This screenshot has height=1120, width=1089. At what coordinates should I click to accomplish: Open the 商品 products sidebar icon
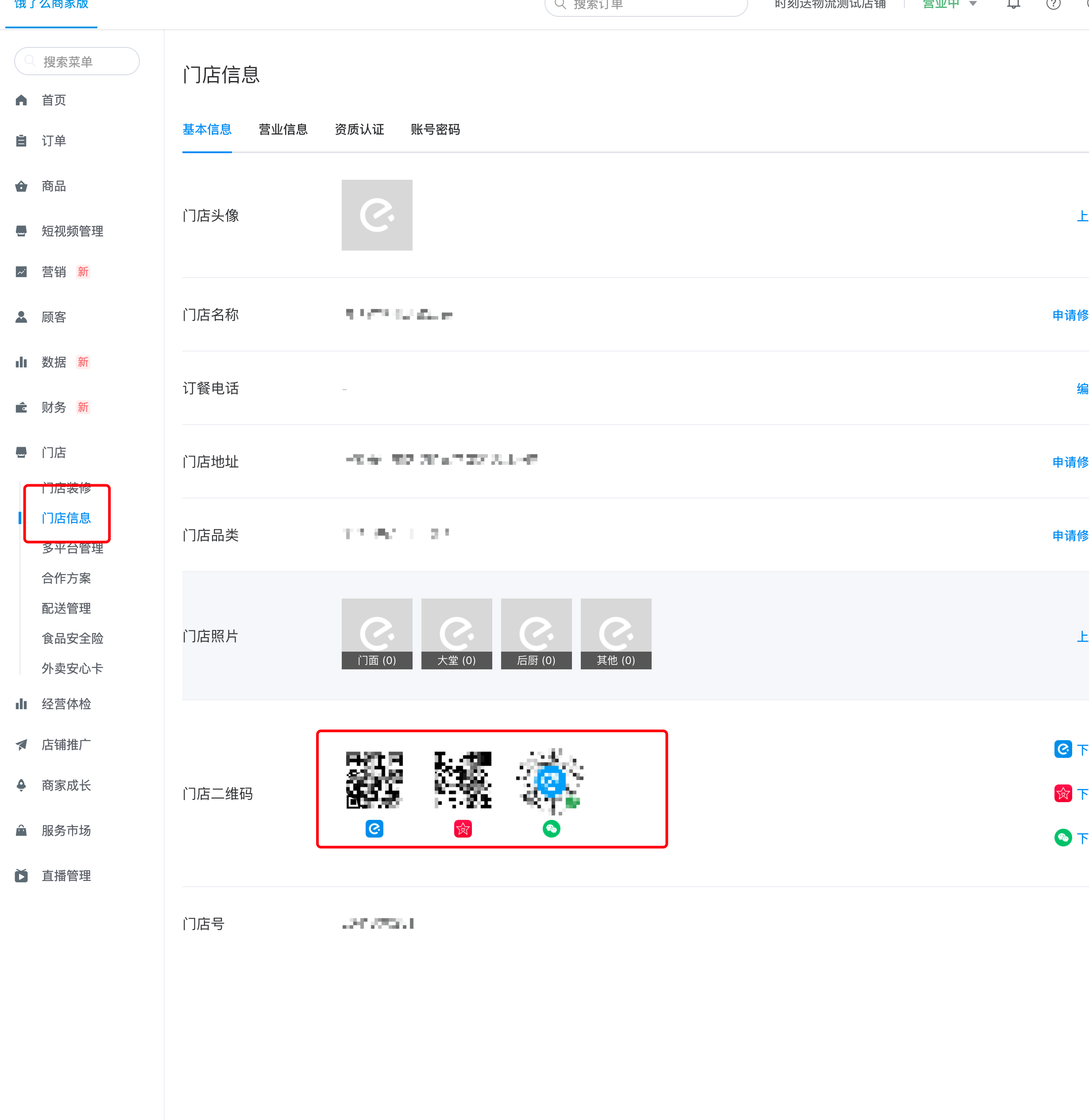21,186
